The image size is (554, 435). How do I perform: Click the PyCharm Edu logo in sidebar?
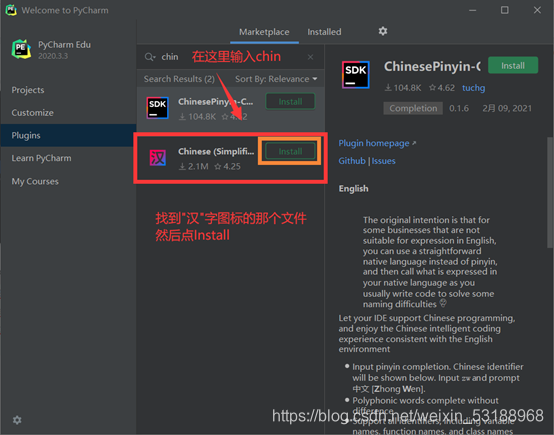click(21, 49)
